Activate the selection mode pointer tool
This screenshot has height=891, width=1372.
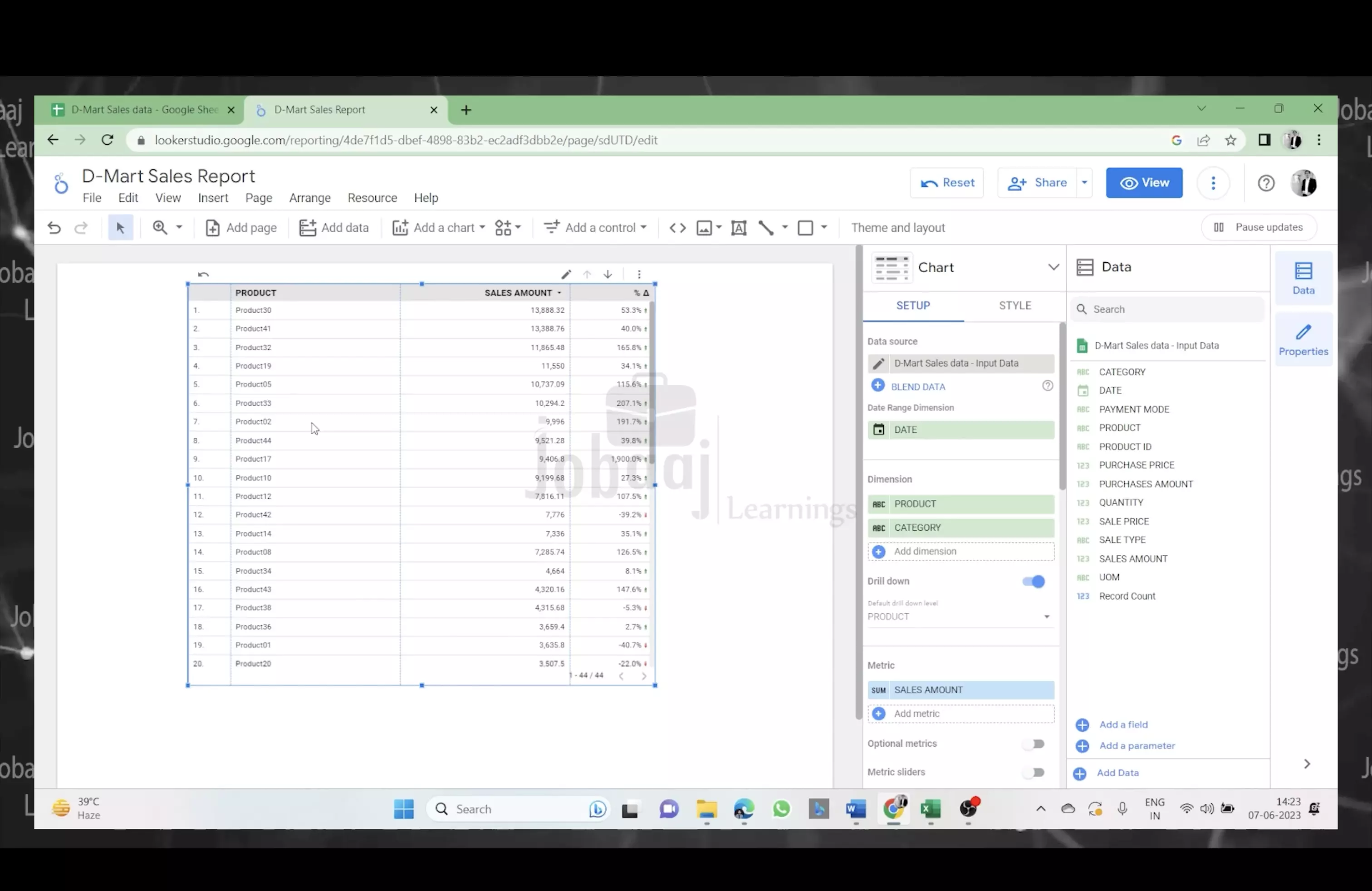pos(121,228)
